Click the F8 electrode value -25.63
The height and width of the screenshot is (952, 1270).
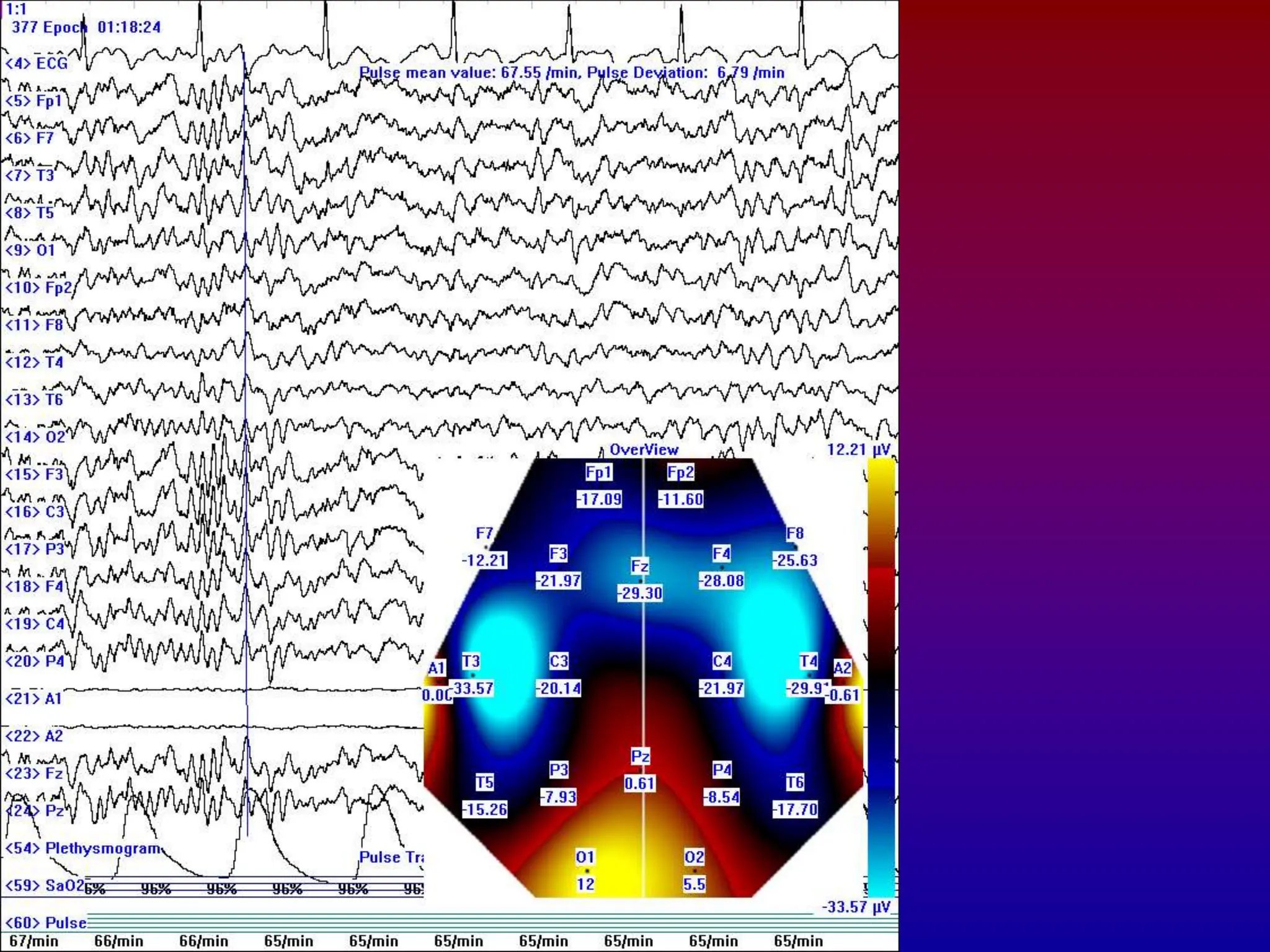point(795,560)
